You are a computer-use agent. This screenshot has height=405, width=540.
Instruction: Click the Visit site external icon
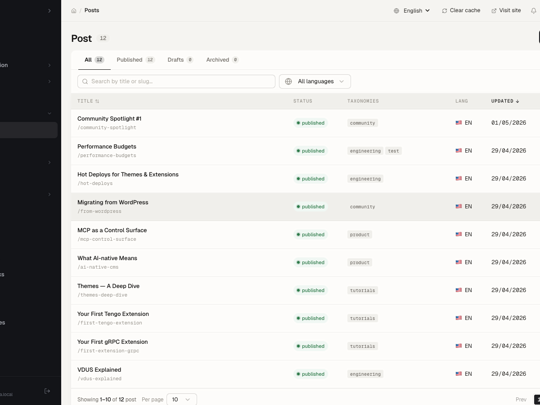[x=494, y=11]
